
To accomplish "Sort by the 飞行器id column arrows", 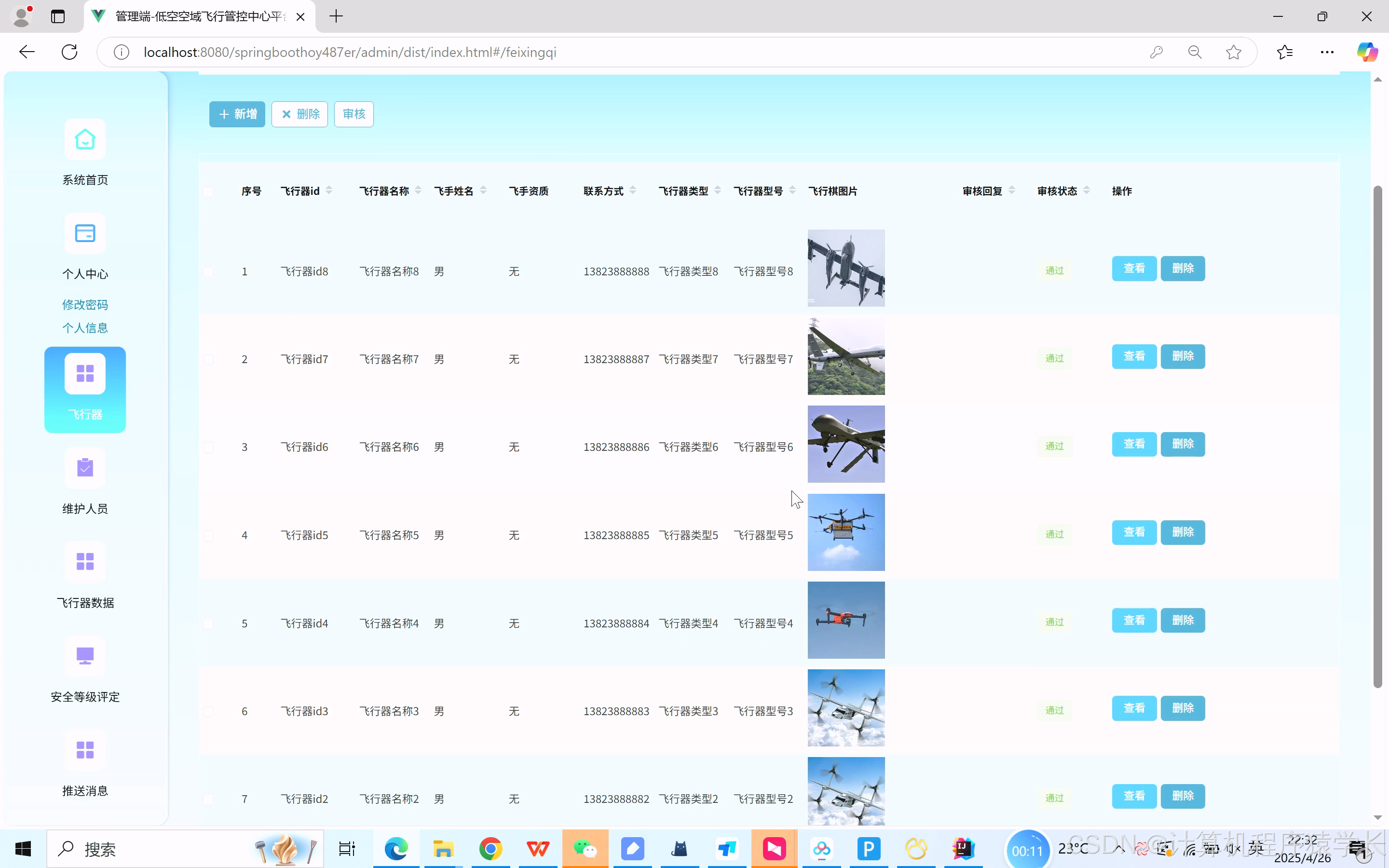I will pyautogui.click(x=329, y=190).
